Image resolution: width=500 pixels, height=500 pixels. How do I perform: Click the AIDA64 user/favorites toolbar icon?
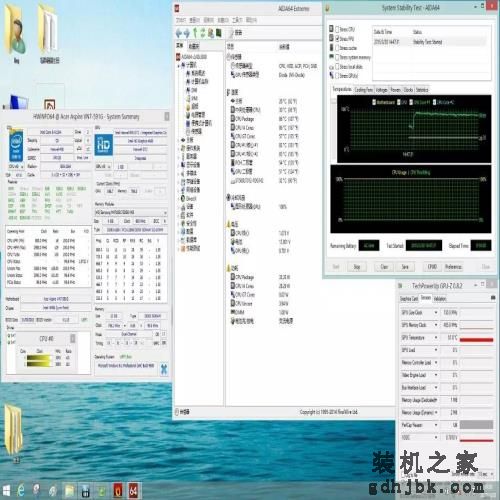click(x=211, y=33)
